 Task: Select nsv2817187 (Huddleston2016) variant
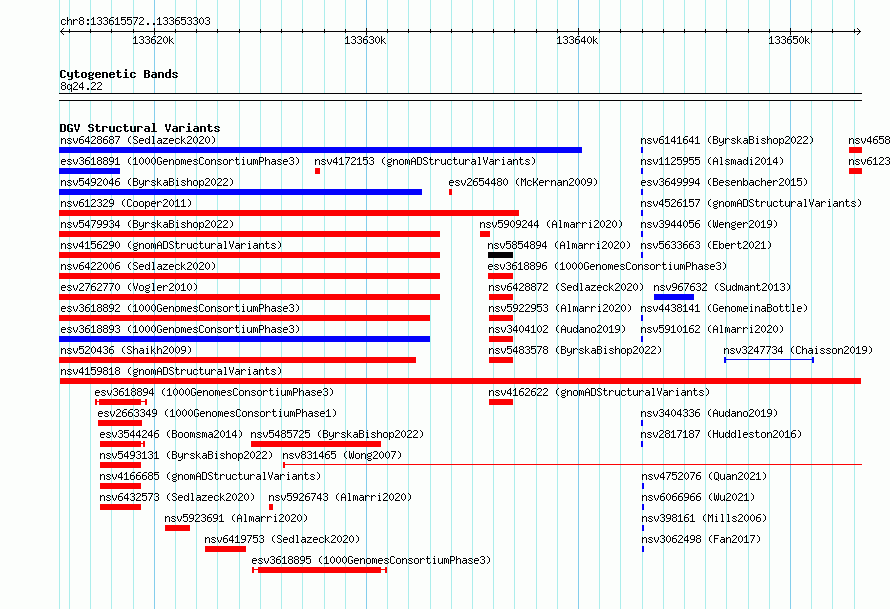tap(721, 434)
